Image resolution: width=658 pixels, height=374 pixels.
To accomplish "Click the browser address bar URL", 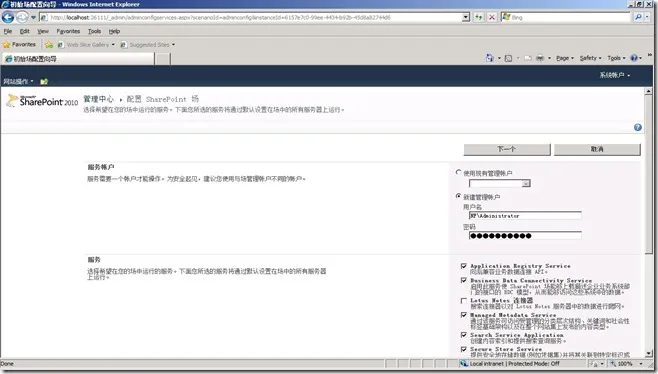I will (x=251, y=18).
